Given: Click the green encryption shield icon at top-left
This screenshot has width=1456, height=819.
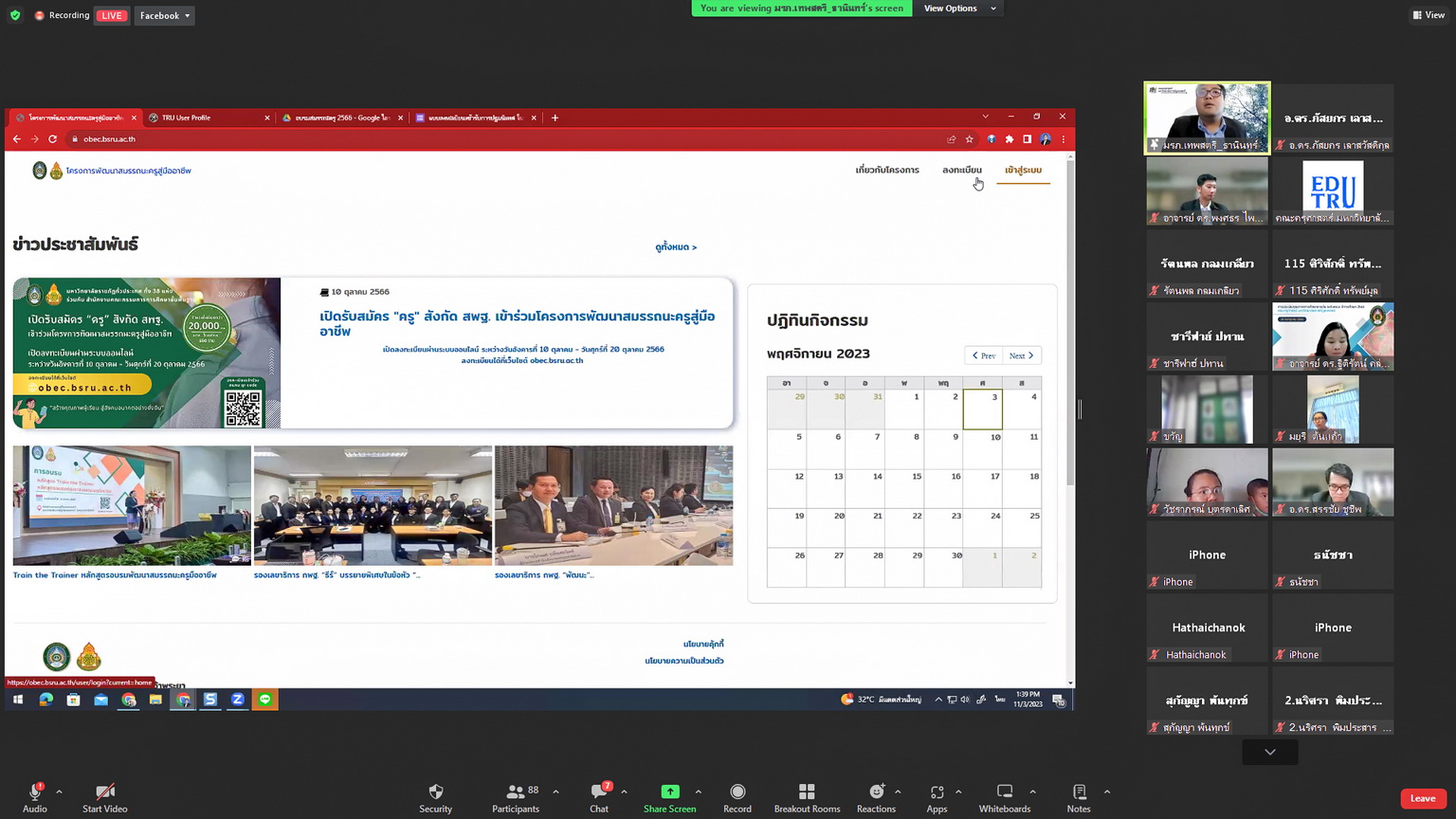Looking at the screenshot, I should point(15,15).
